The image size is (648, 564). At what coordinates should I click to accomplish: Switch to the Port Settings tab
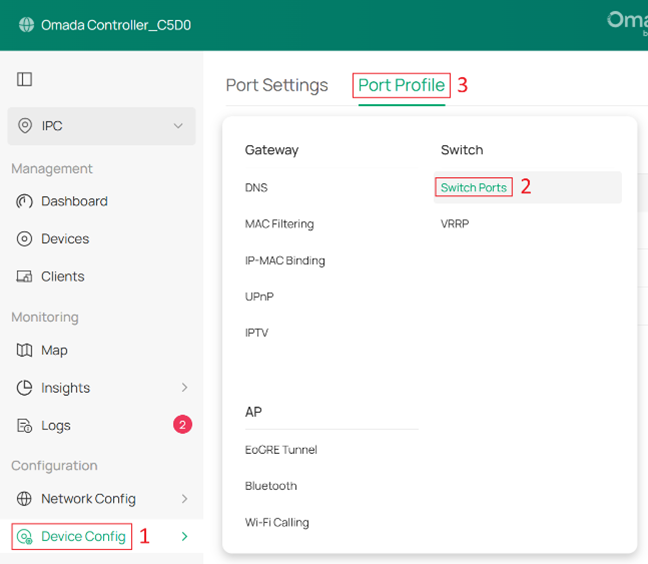pyautogui.click(x=277, y=85)
